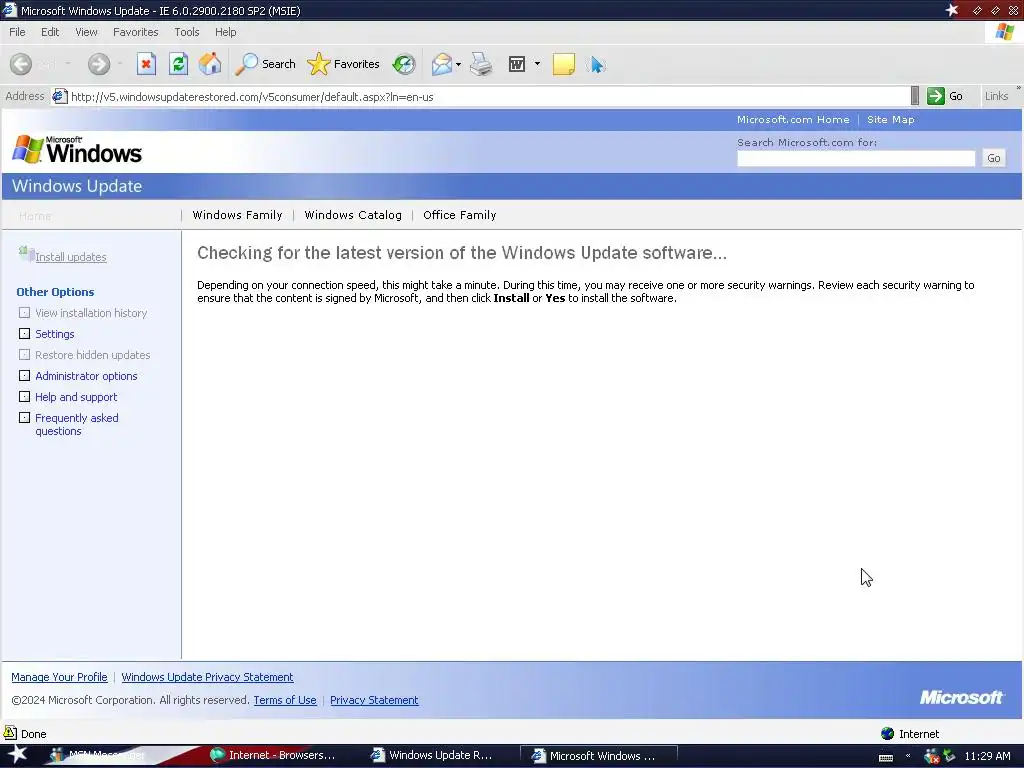
Task: Expand the Forward button history arrow
Action: [120, 64]
